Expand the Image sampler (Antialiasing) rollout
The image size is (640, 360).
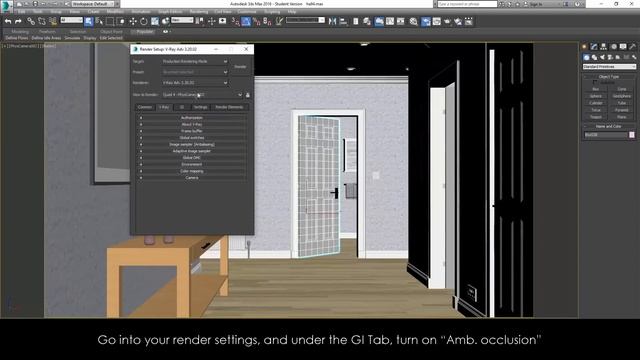click(x=191, y=144)
